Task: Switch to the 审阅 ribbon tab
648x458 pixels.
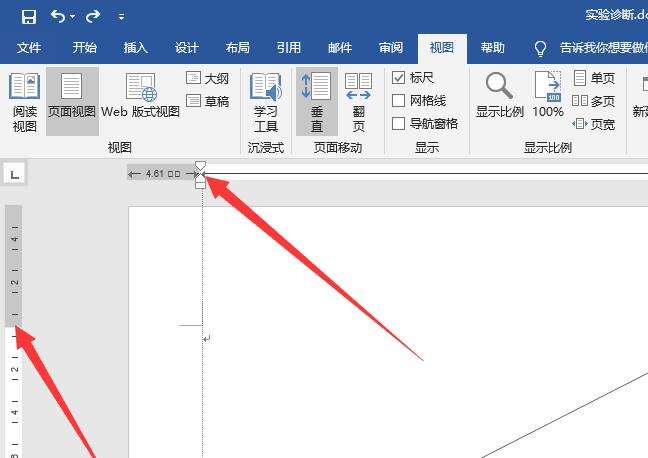Action: [x=391, y=48]
